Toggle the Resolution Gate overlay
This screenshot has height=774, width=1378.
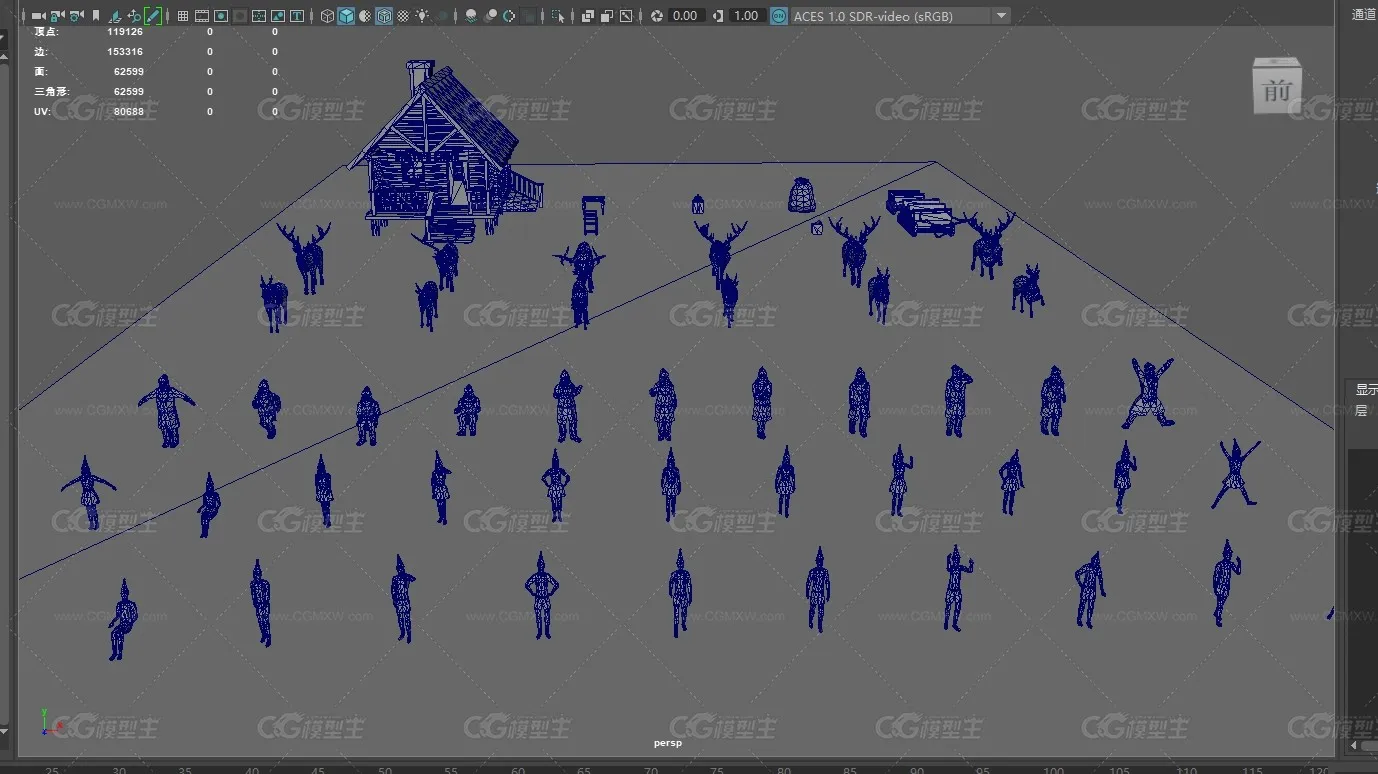pyautogui.click(x=221, y=16)
